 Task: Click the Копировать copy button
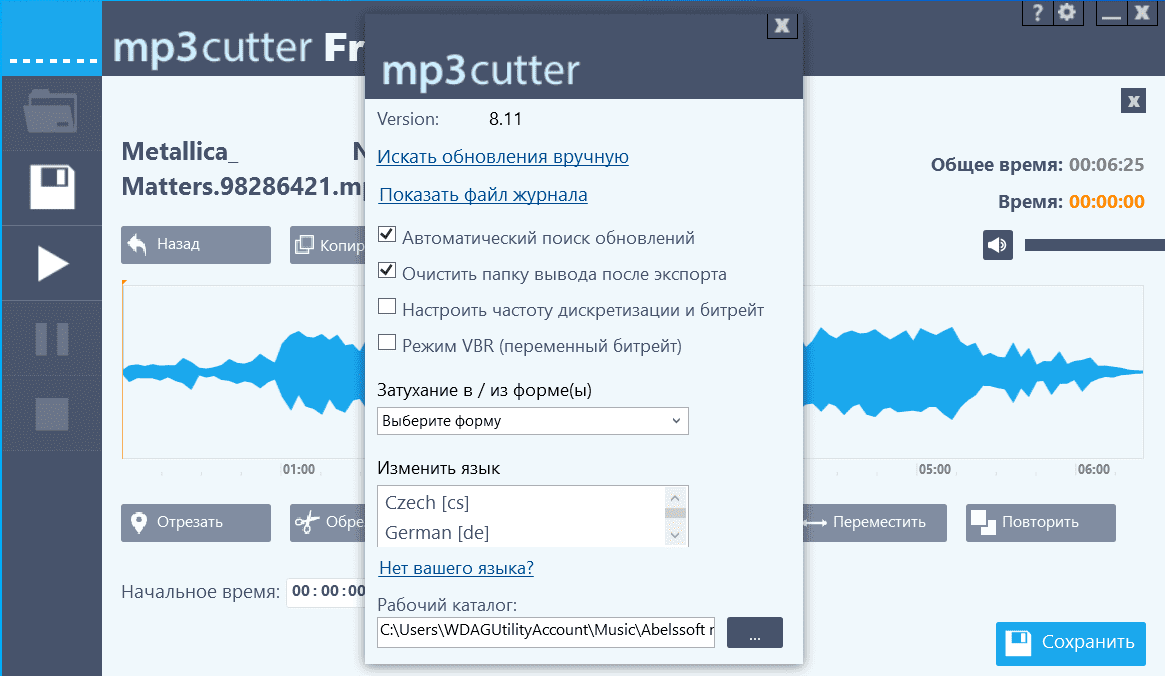(328, 244)
